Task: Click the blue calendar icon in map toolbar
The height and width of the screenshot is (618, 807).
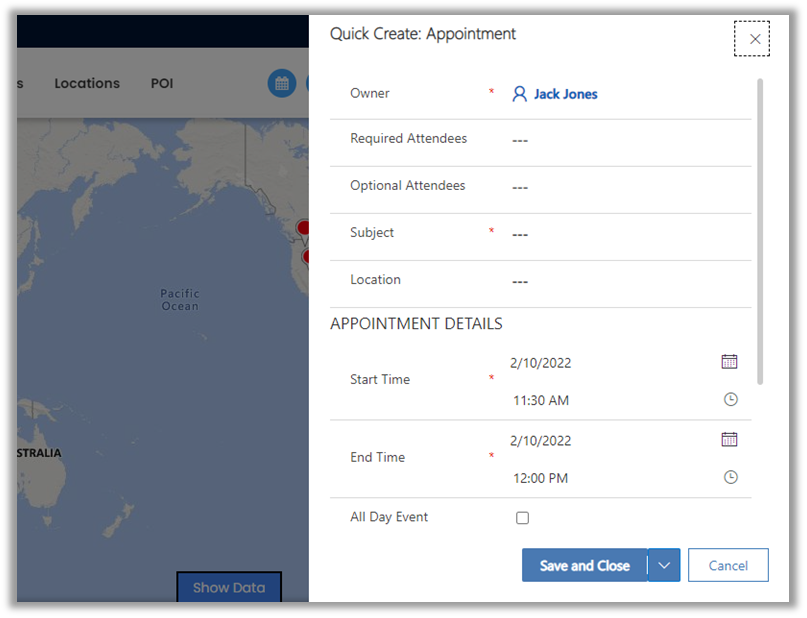Action: (x=282, y=84)
